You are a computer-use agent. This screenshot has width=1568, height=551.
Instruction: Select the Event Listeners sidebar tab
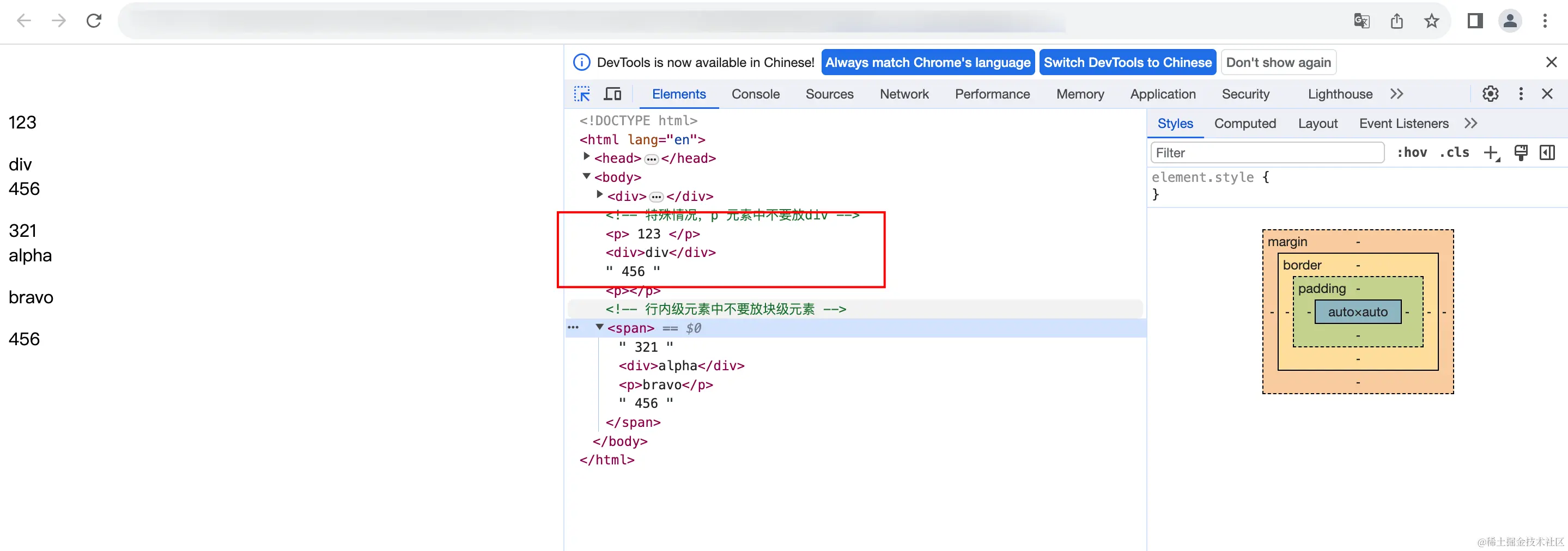1404,124
